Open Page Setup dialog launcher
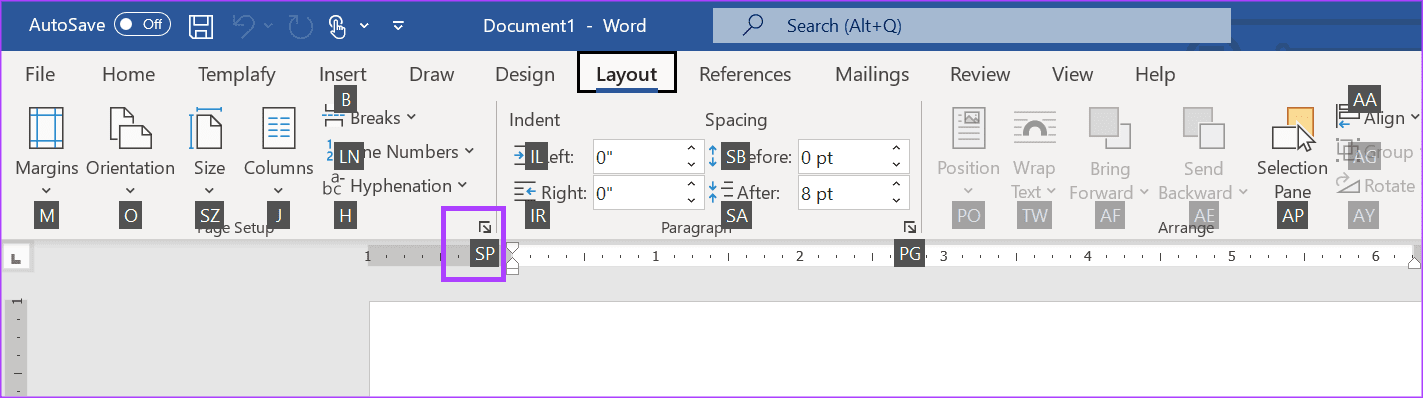Screen dimensions: 1423x398 pos(485,227)
